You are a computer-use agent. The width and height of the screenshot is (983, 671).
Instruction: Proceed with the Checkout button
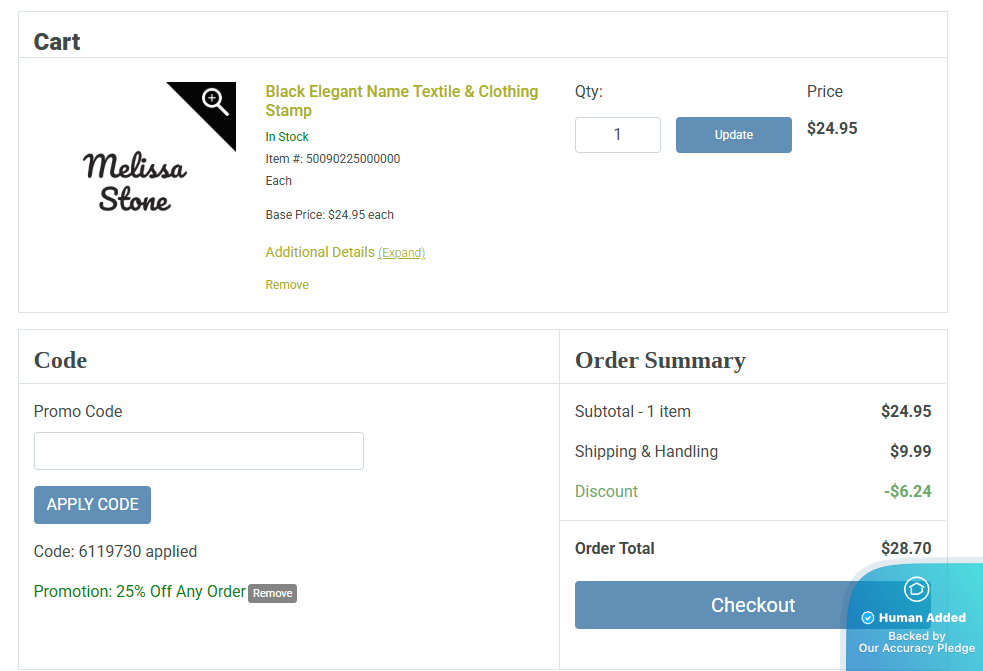pos(720,605)
